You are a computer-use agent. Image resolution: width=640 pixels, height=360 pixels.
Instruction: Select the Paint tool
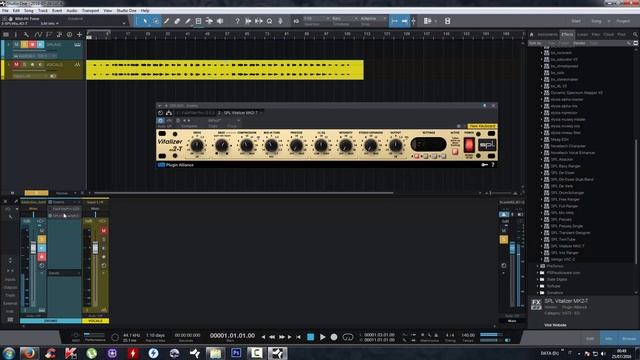coord(188,21)
